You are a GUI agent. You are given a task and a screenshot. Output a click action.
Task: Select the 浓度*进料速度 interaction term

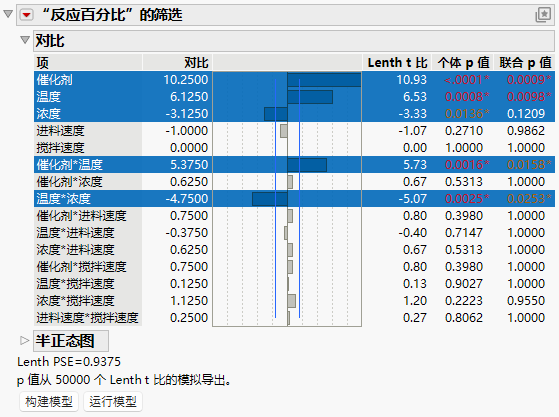(75, 249)
